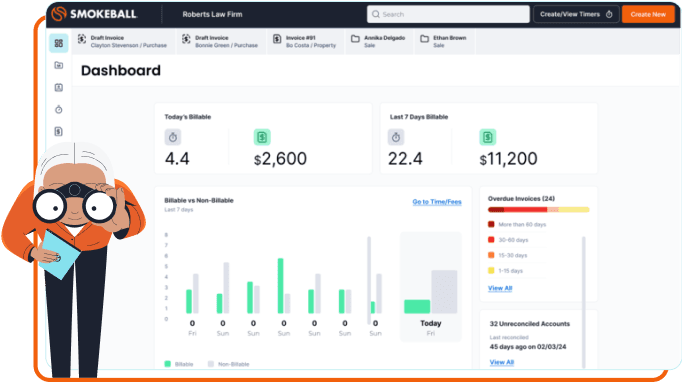
Task: Open the contacts icon in sidebar
Action: coord(59,87)
